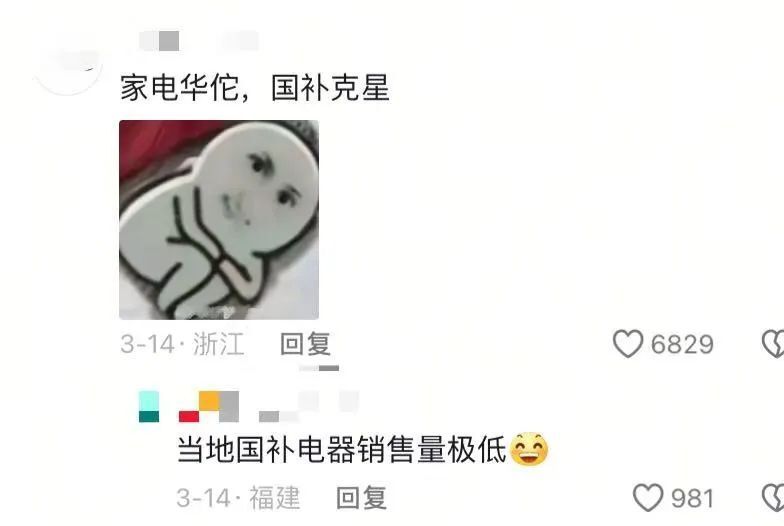Like the reply with 981 likes via heart

click(x=648, y=498)
